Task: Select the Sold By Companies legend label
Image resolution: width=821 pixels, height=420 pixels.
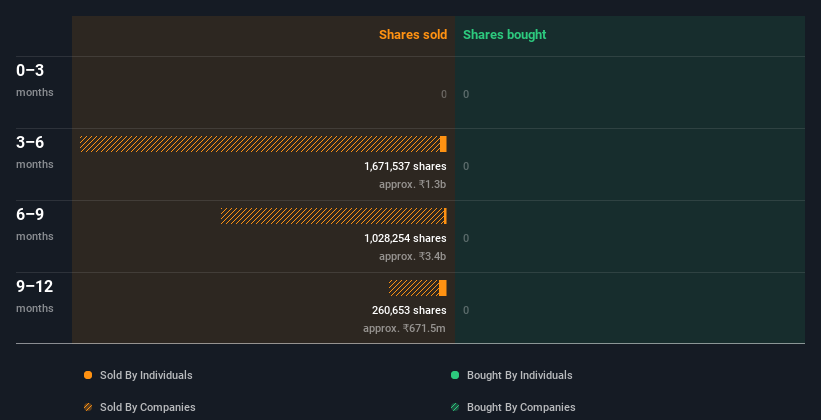Action: [x=148, y=407]
